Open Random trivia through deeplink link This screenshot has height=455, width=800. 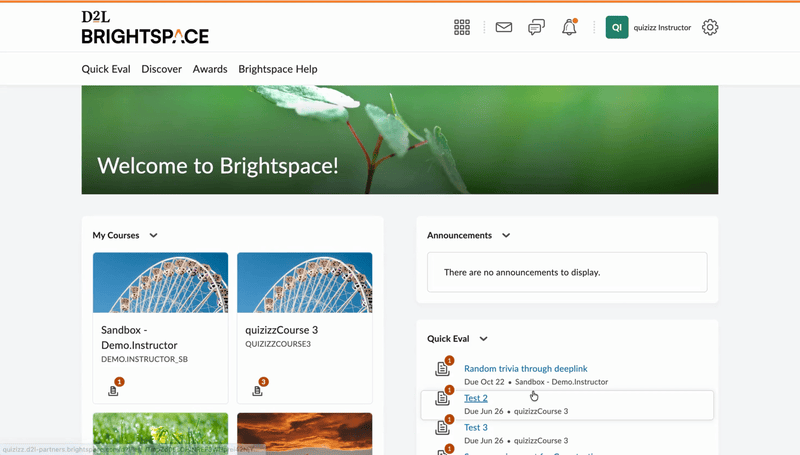(x=526, y=368)
